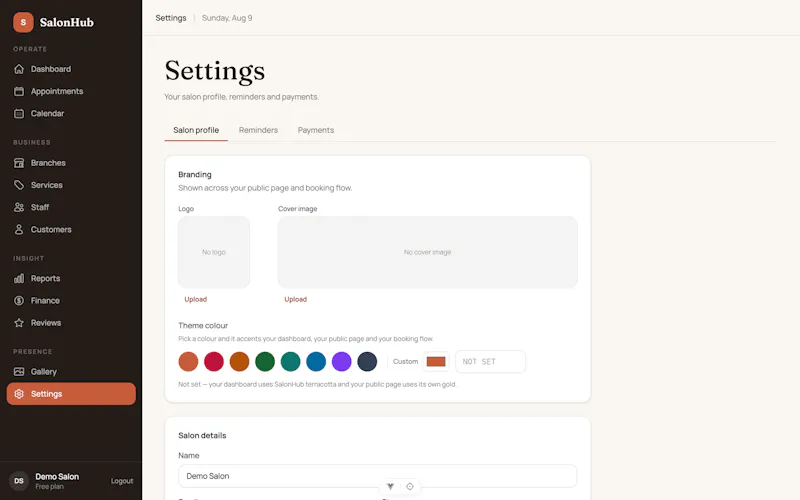Switch to the Reminders tab

pos(258,130)
